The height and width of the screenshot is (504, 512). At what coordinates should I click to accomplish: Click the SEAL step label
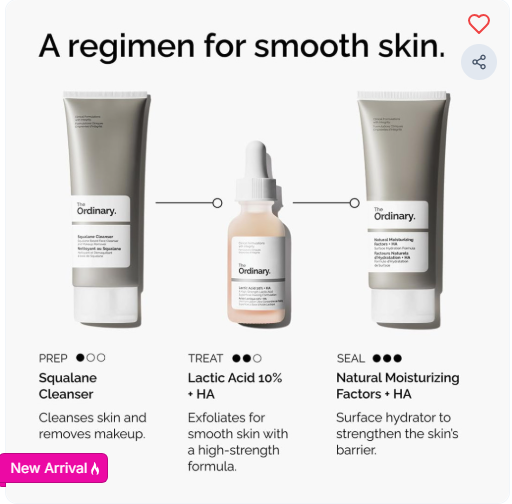click(351, 358)
